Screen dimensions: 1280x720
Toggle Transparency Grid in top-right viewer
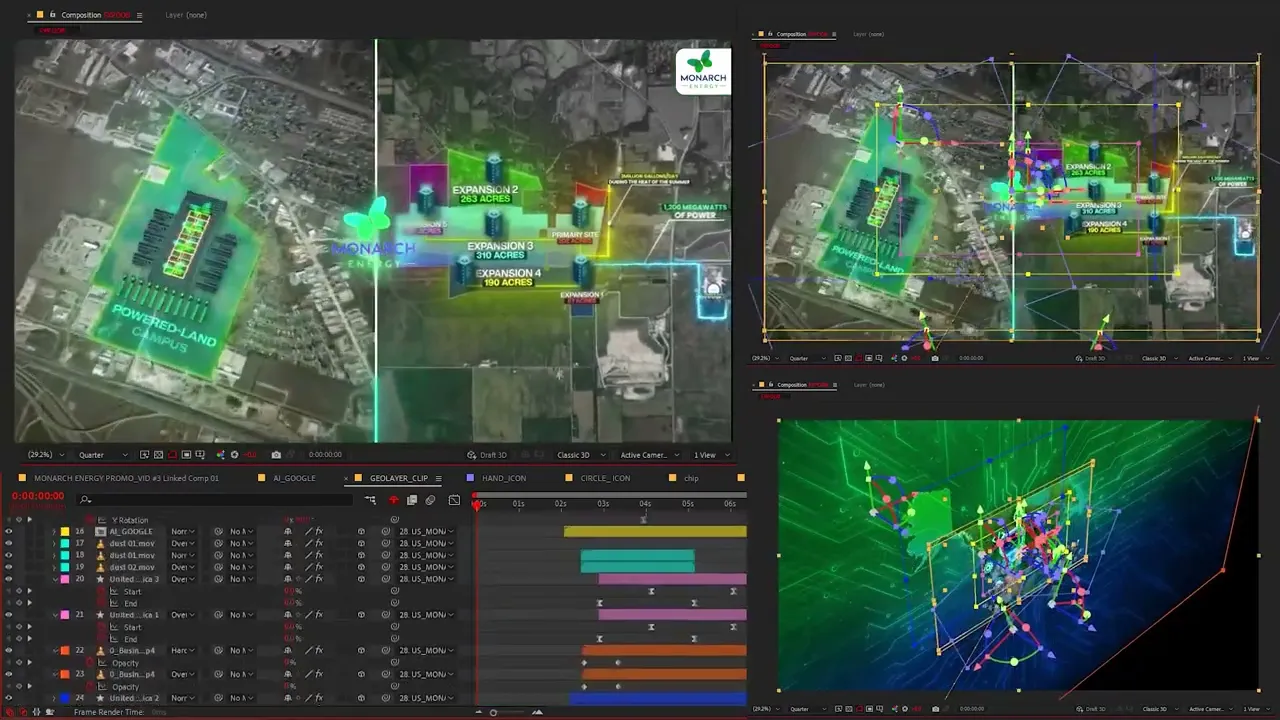pyautogui.click(x=848, y=358)
